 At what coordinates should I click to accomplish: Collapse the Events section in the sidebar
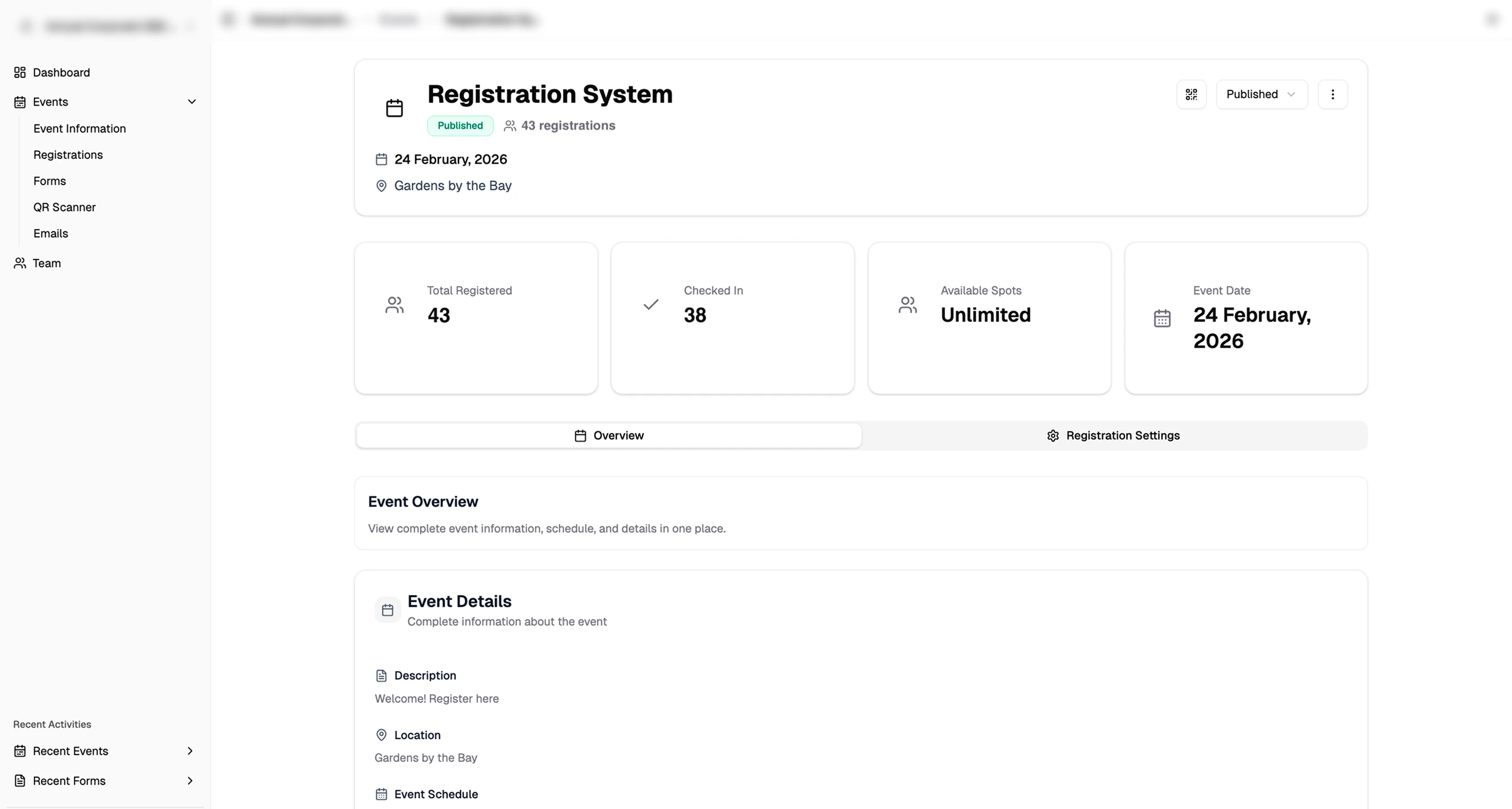(192, 102)
